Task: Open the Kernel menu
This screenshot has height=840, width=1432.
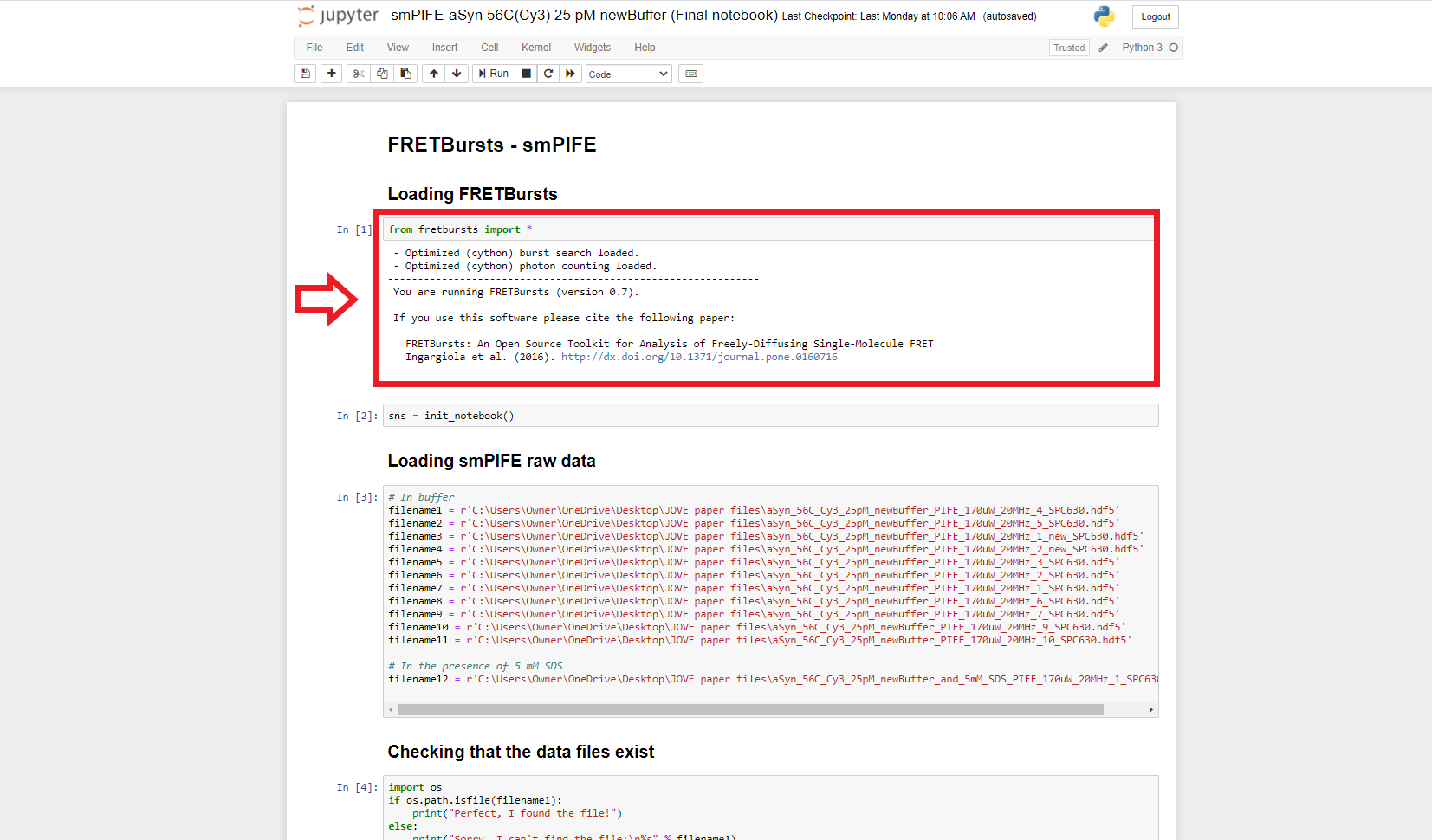Action: (x=536, y=48)
